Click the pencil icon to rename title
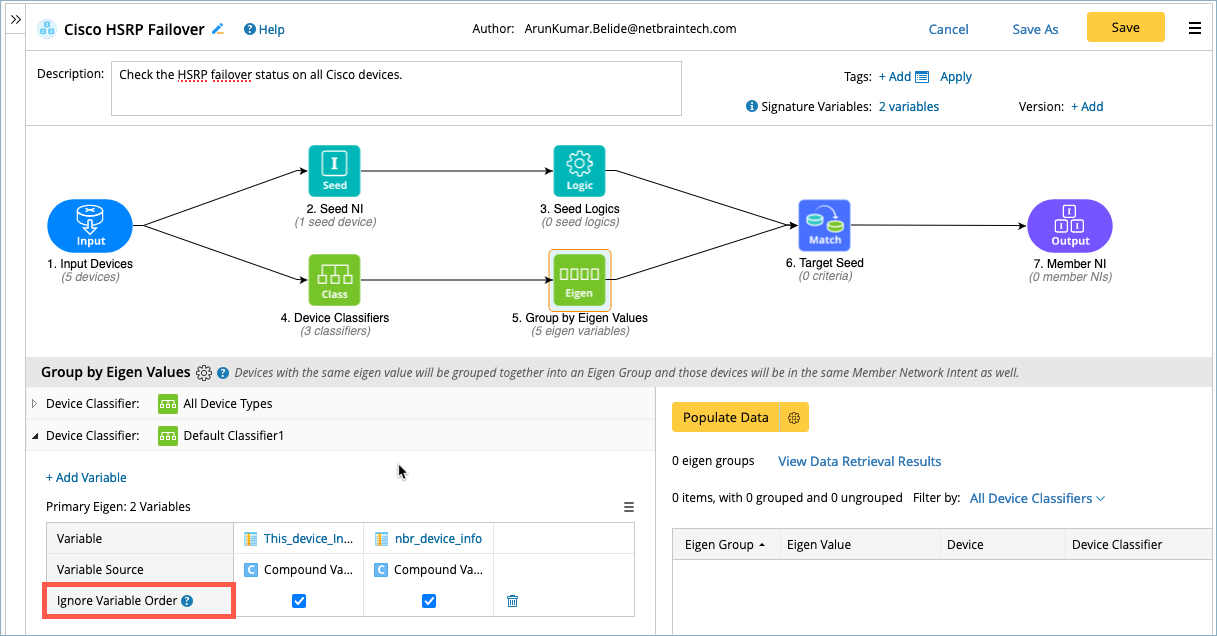 pos(218,29)
